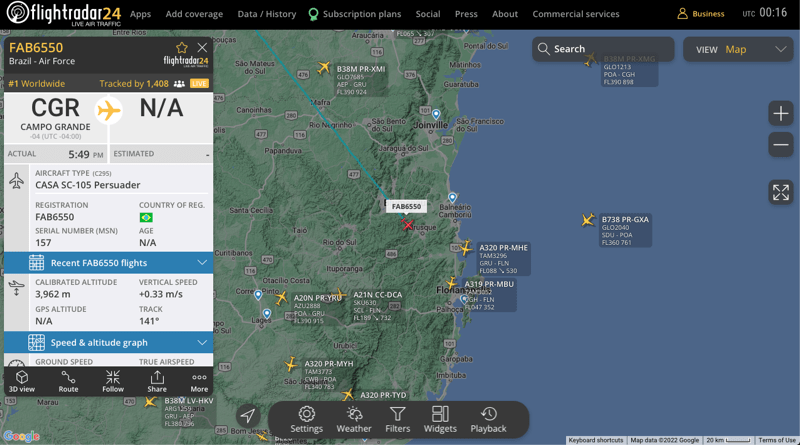Screen dimensions: 800x445
Task: Click the vertical speed +0.33 m/s value
Action: pyautogui.click(x=161, y=294)
